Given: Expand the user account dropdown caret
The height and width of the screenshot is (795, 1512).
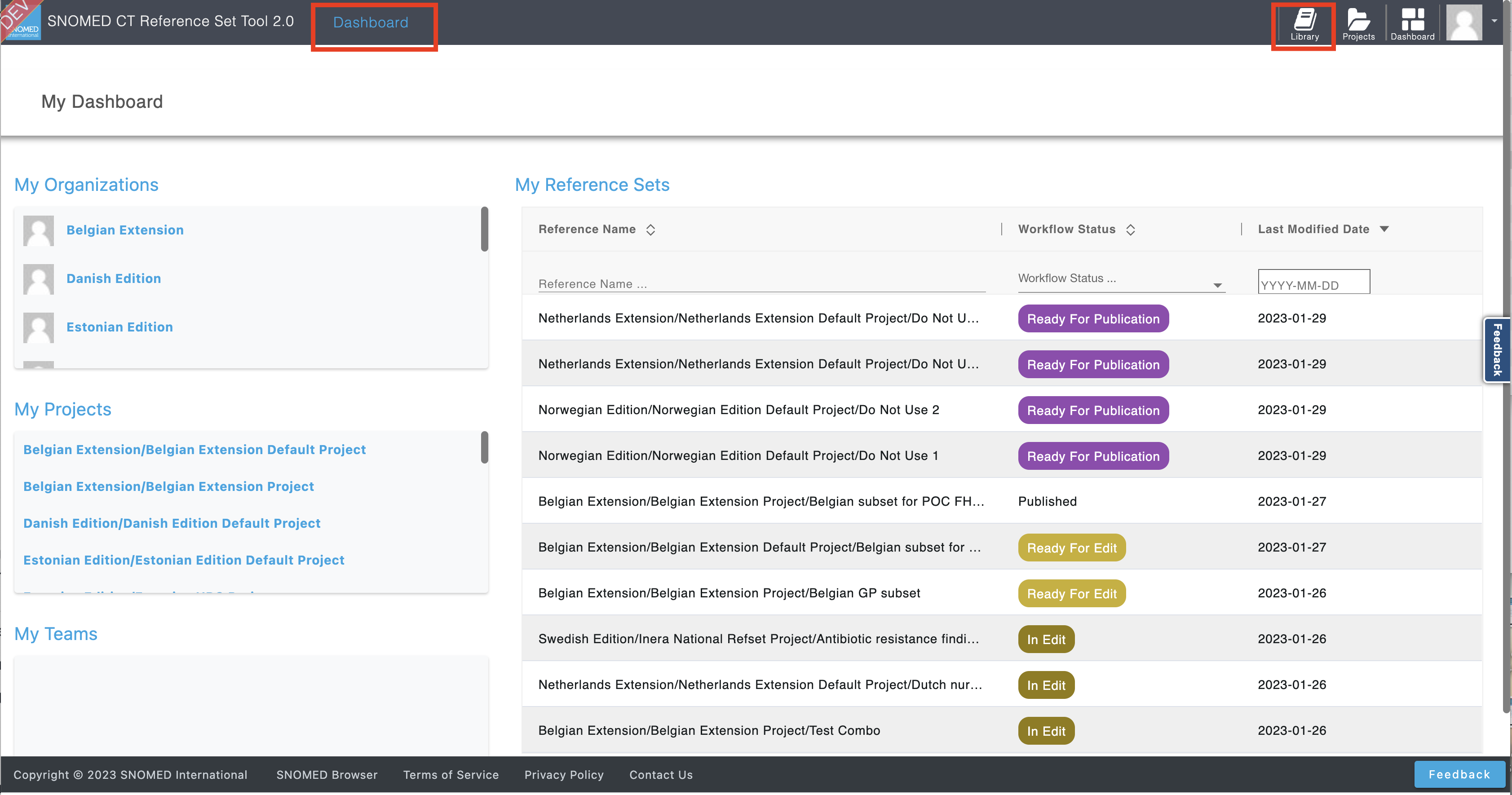Looking at the screenshot, I should pos(1494,21).
